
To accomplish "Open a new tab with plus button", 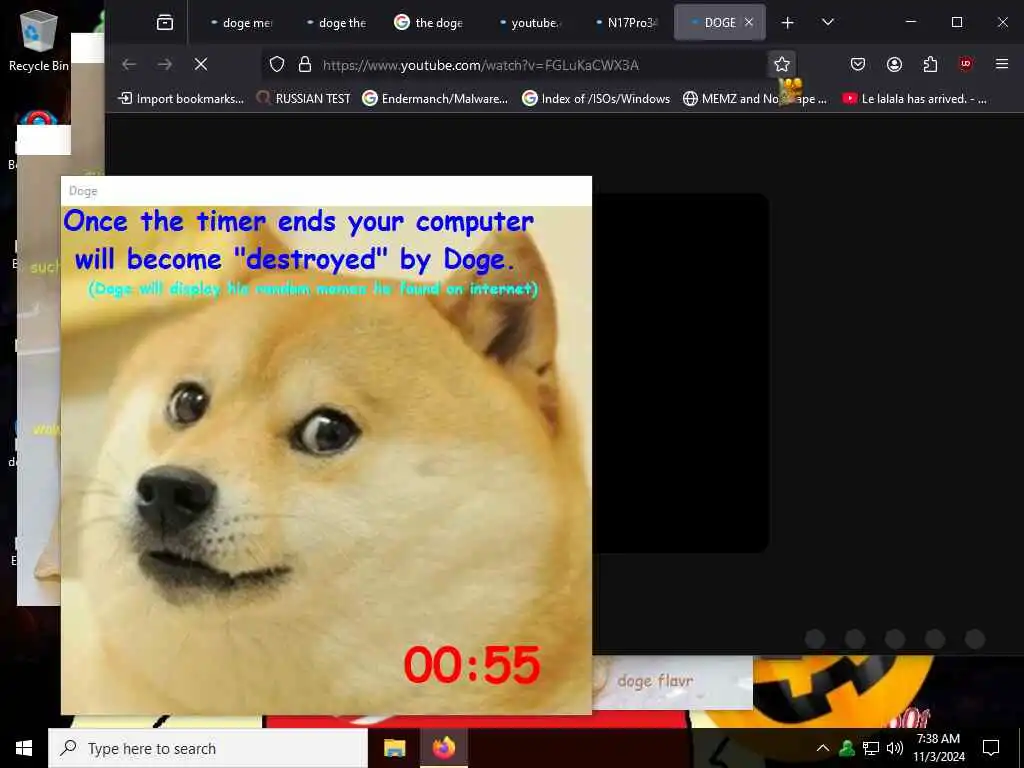I will (x=788, y=23).
